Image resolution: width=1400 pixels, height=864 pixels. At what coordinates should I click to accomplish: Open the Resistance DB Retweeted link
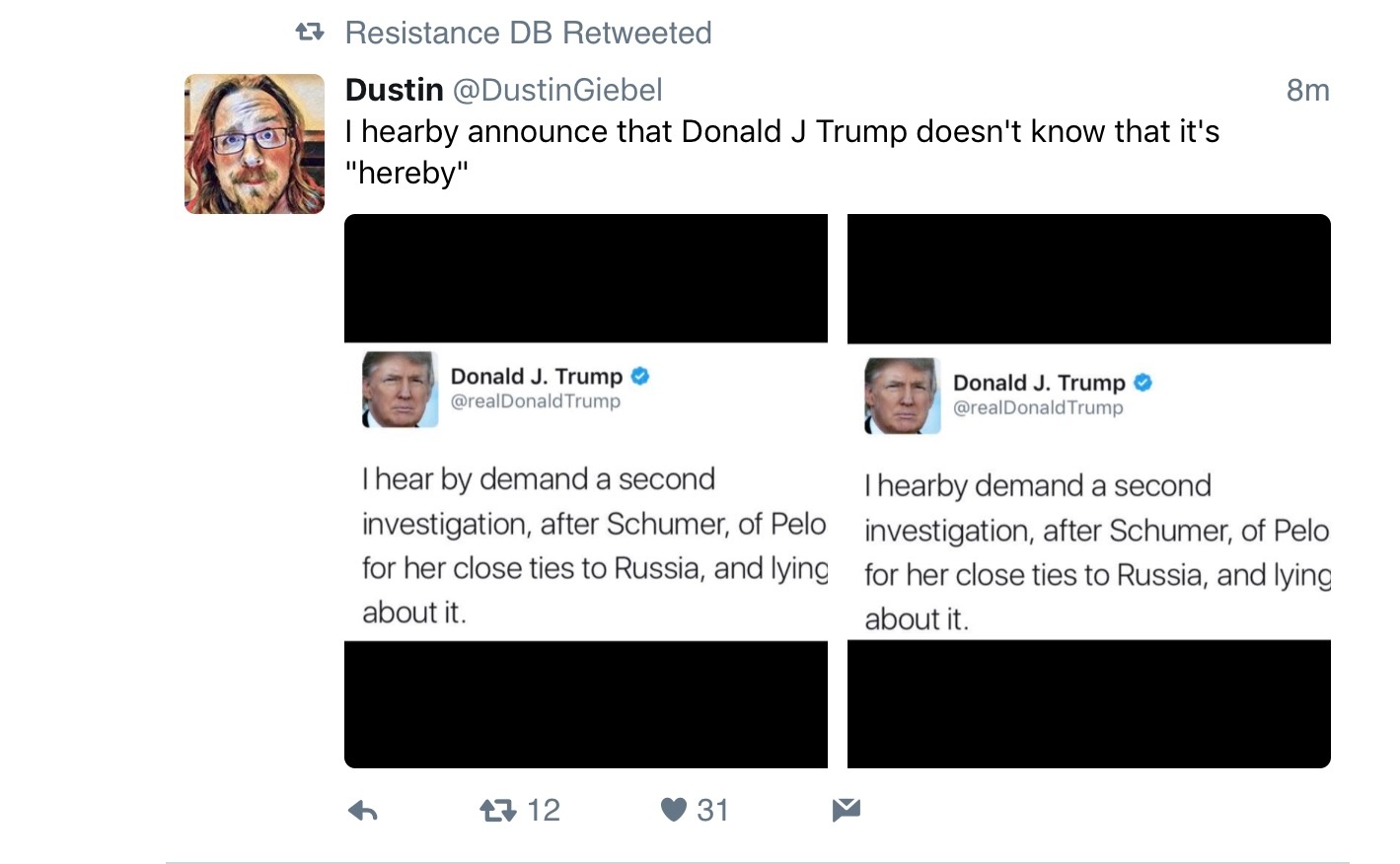tap(528, 33)
